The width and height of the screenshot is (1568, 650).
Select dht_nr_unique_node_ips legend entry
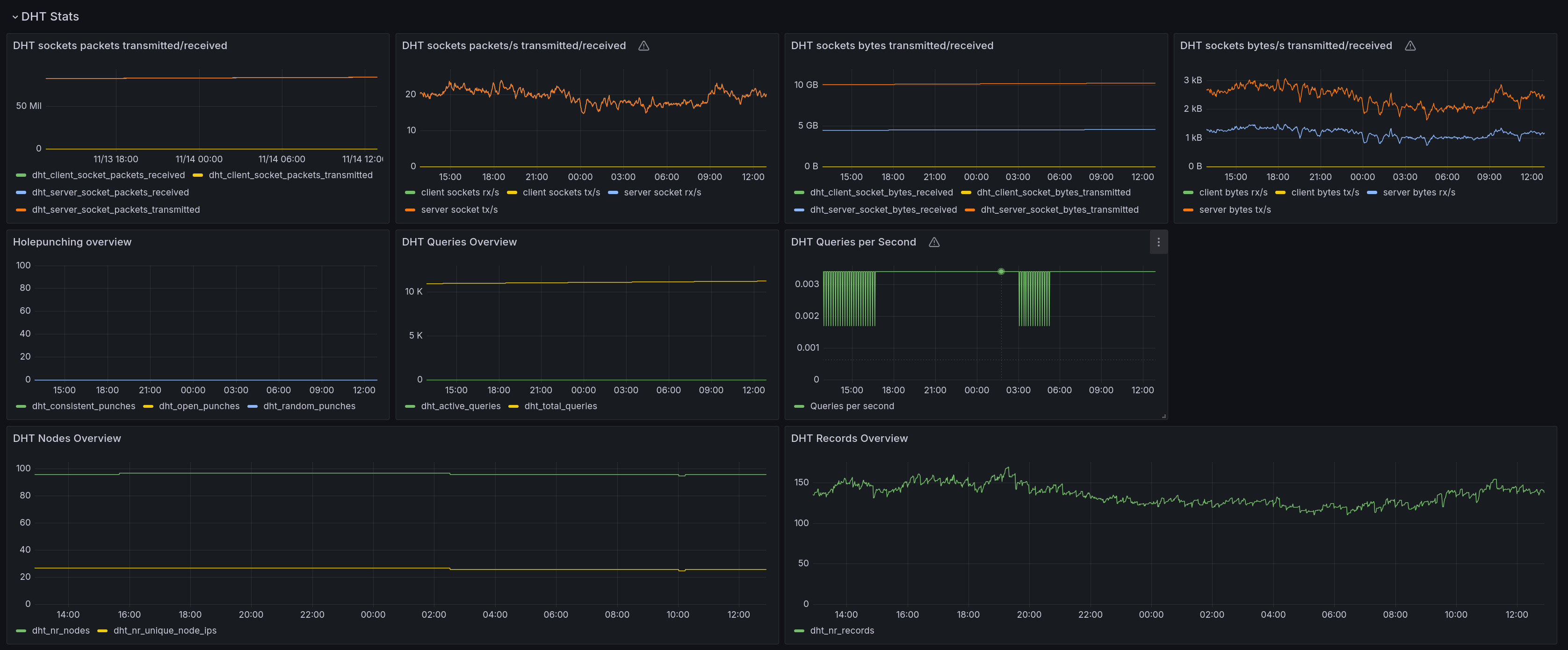(164, 630)
